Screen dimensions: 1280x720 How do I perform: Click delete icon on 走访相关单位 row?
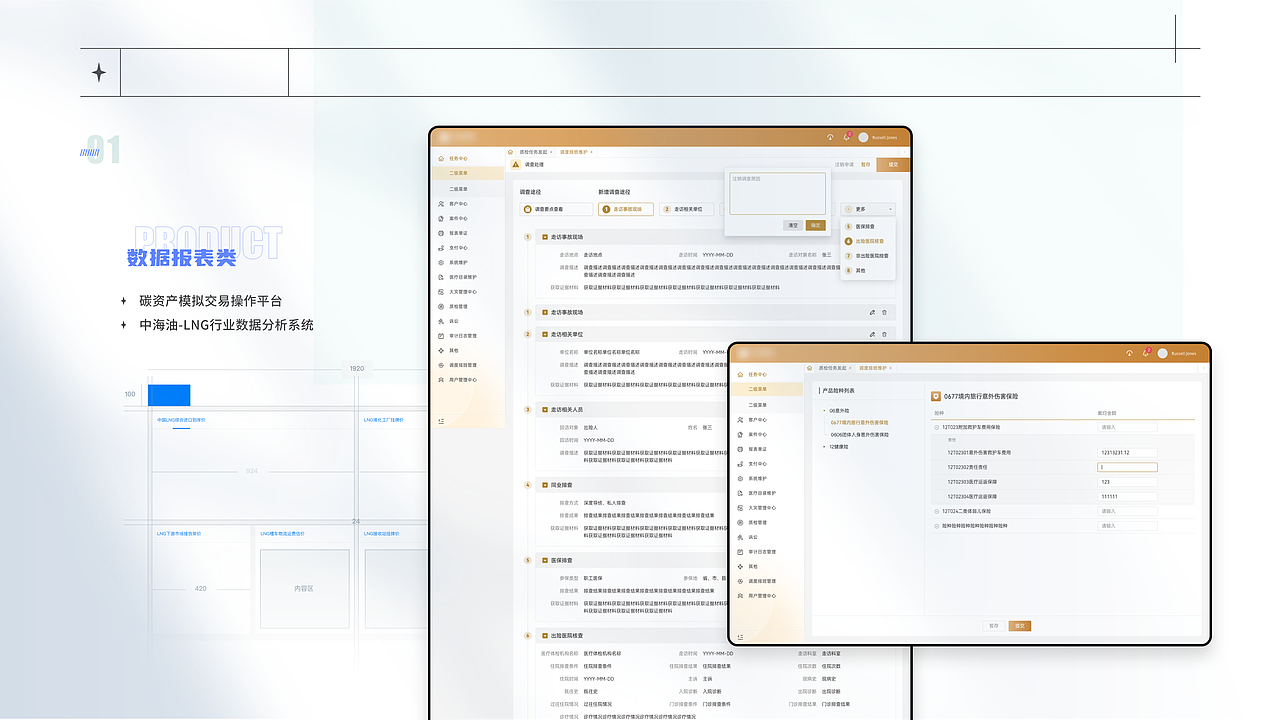coord(884,333)
